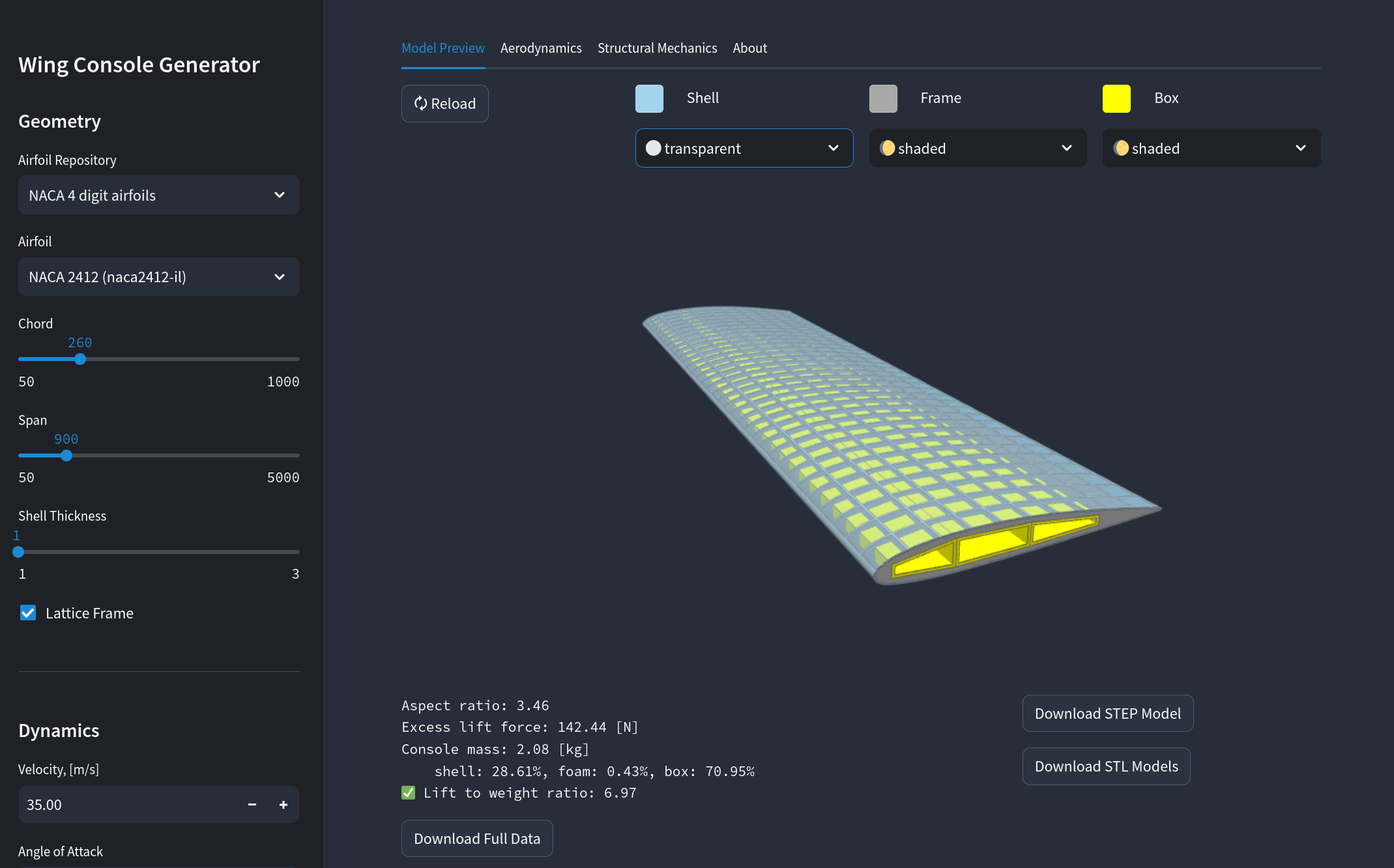Click Download STL Models button
Viewport: 1394px width, 868px height.
[1106, 766]
